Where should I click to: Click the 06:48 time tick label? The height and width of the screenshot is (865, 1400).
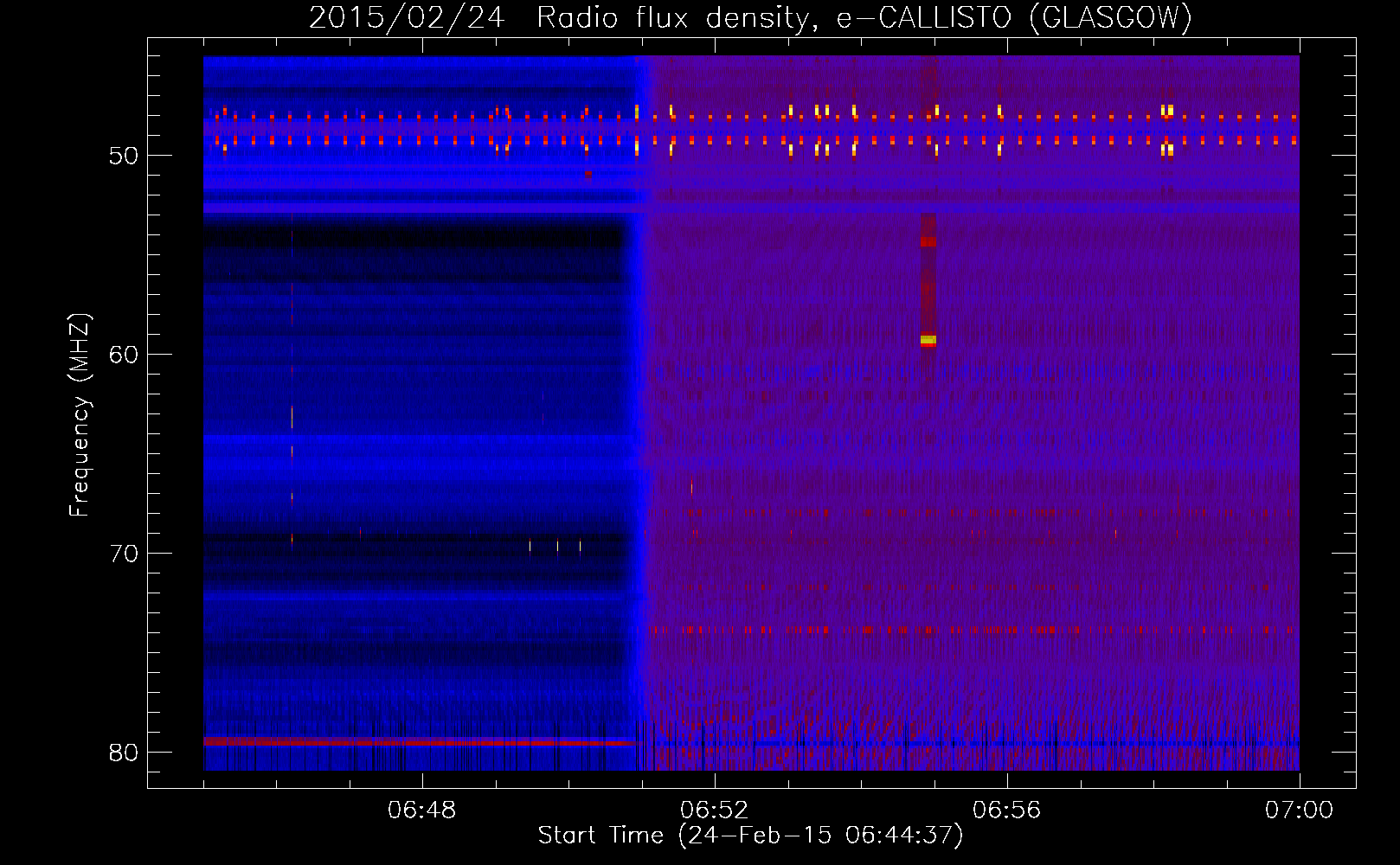422,811
